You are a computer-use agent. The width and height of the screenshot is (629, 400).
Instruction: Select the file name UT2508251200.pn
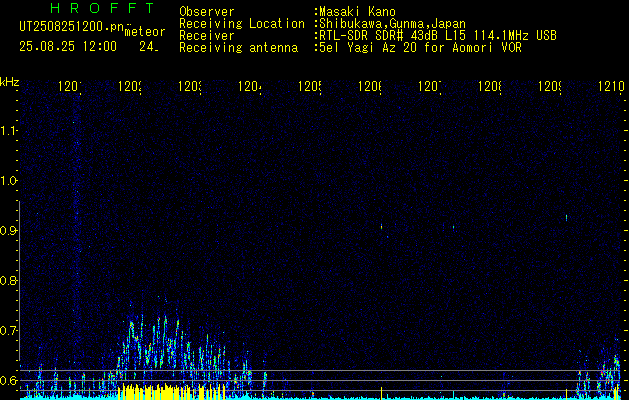[x=71, y=26]
